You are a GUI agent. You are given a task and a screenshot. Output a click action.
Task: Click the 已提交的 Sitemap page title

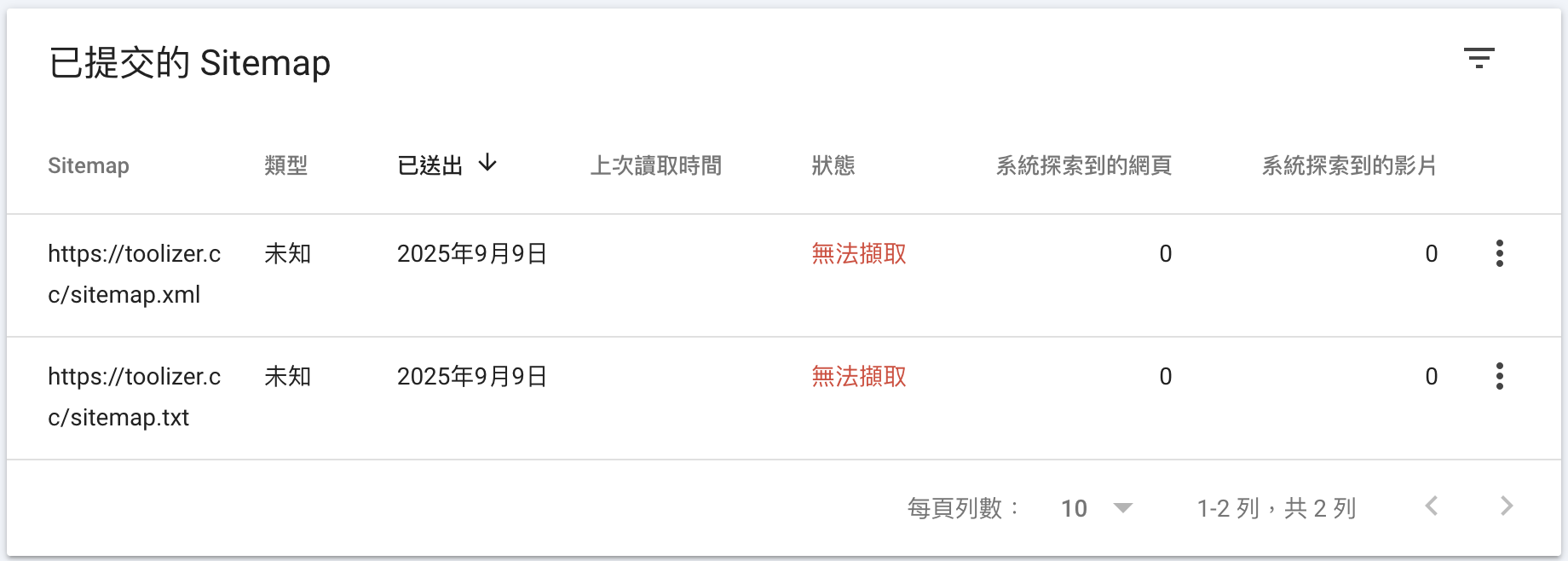(189, 61)
